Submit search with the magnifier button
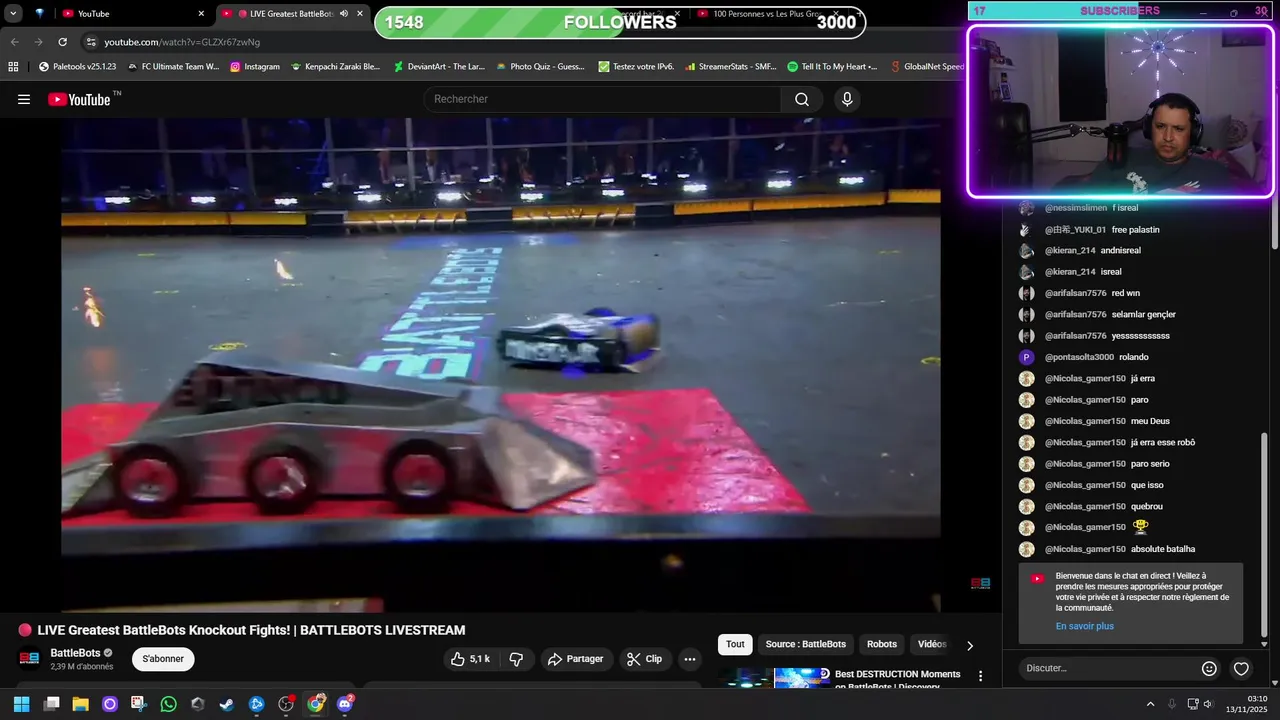1280x720 pixels. click(x=802, y=99)
